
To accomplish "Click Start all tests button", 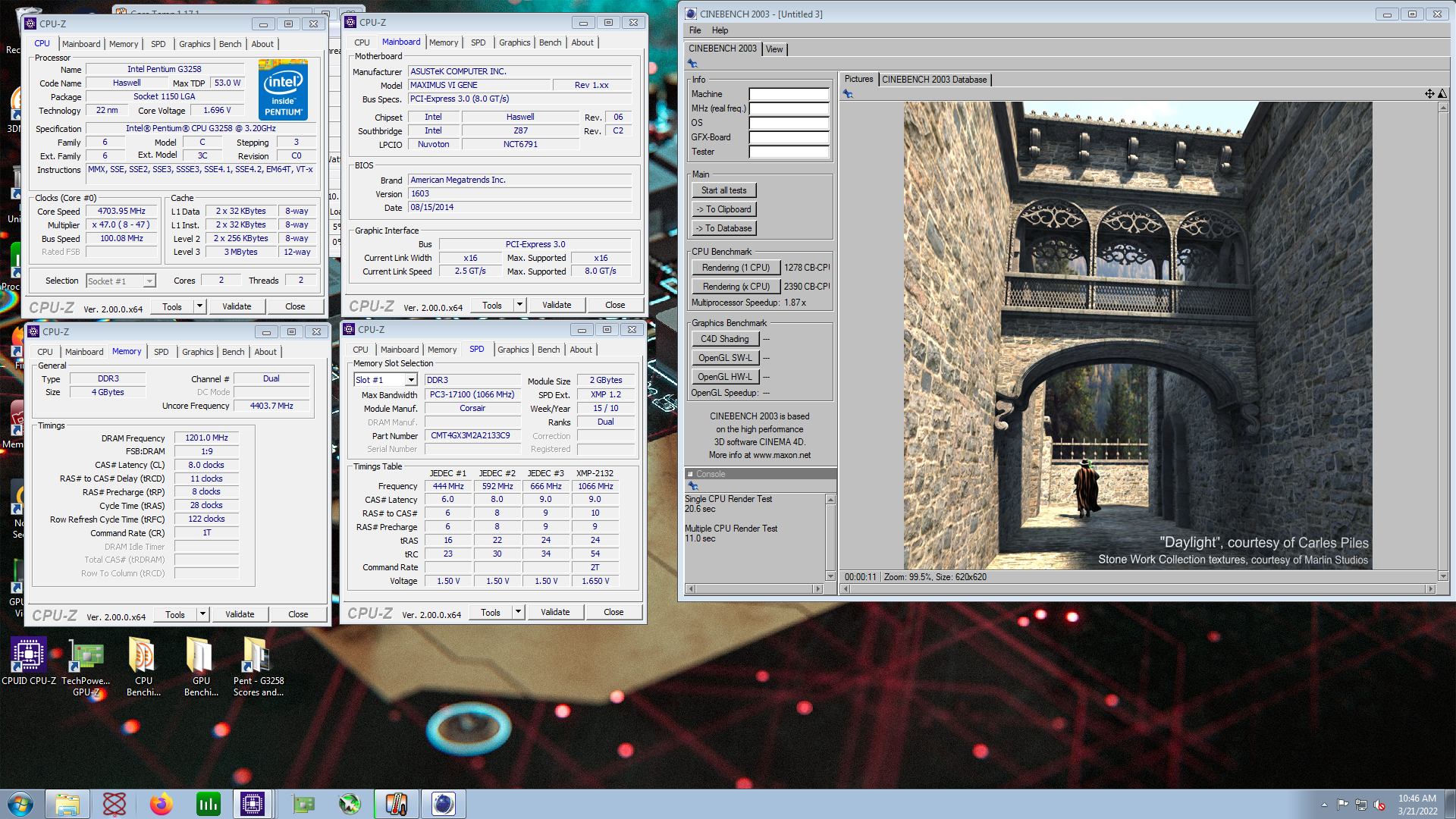I will (723, 190).
